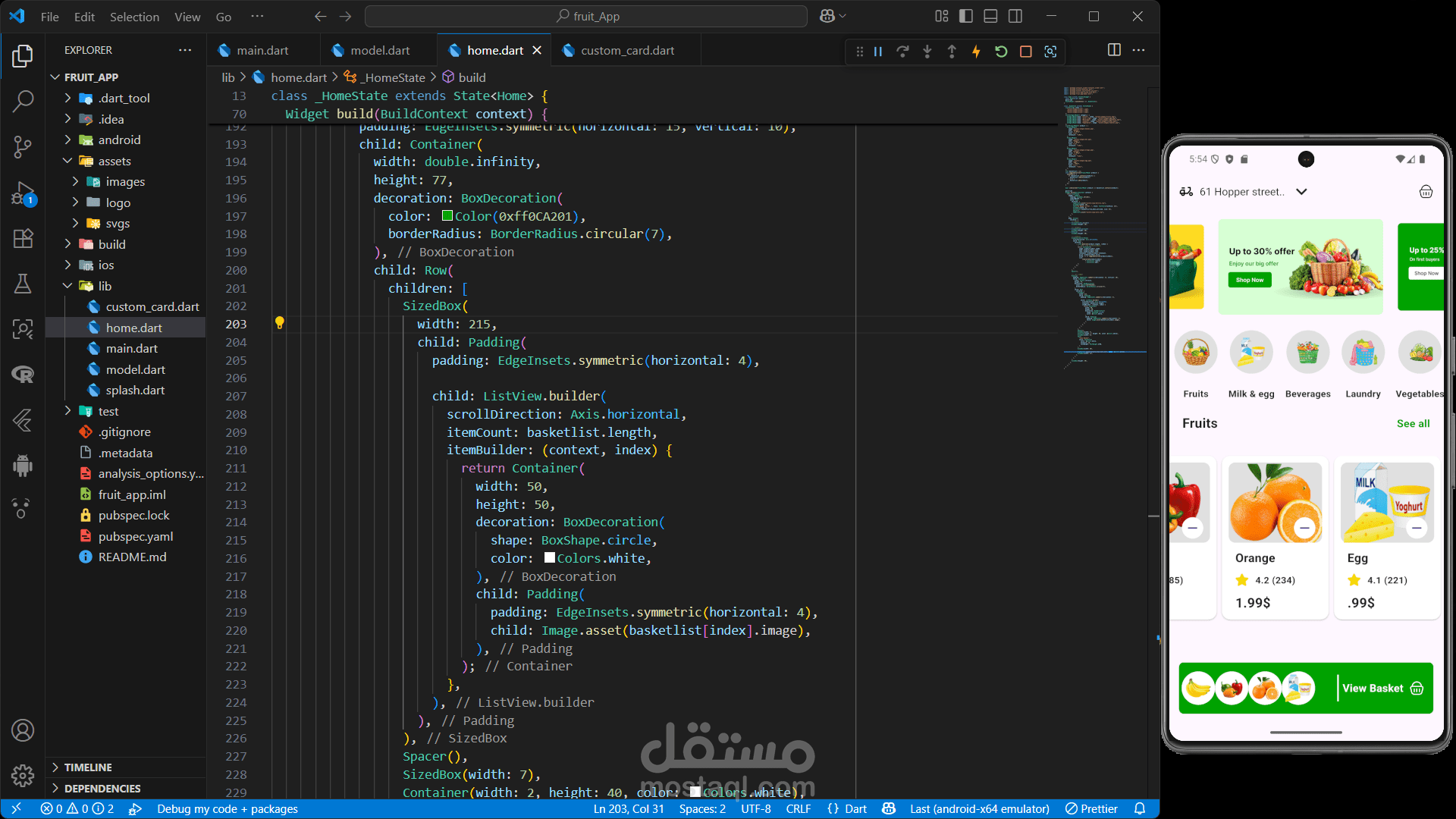Image resolution: width=1456 pixels, height=819 pixels.
Task: Open the Selection menu
Action: pyautogui.click(x=134, y=16)
